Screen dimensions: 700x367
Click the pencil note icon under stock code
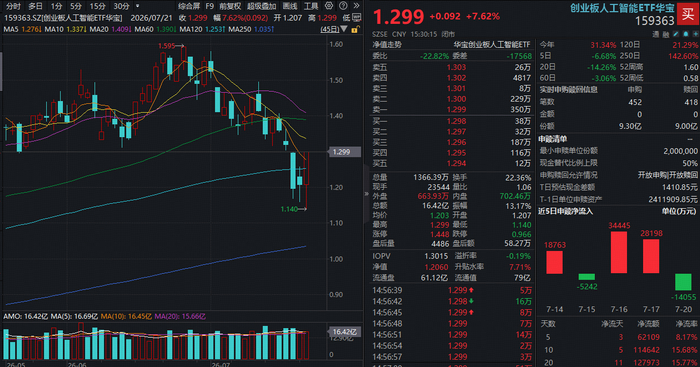676,34
